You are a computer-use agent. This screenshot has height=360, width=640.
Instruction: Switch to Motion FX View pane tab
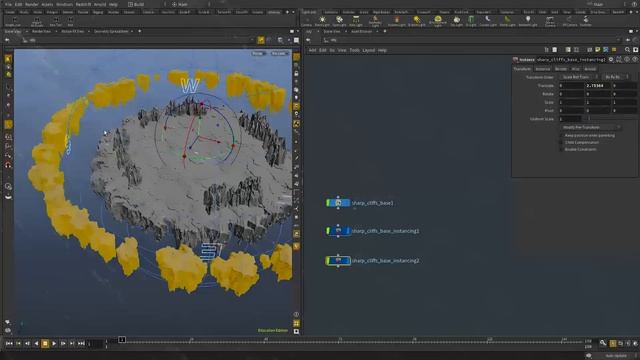73,31
